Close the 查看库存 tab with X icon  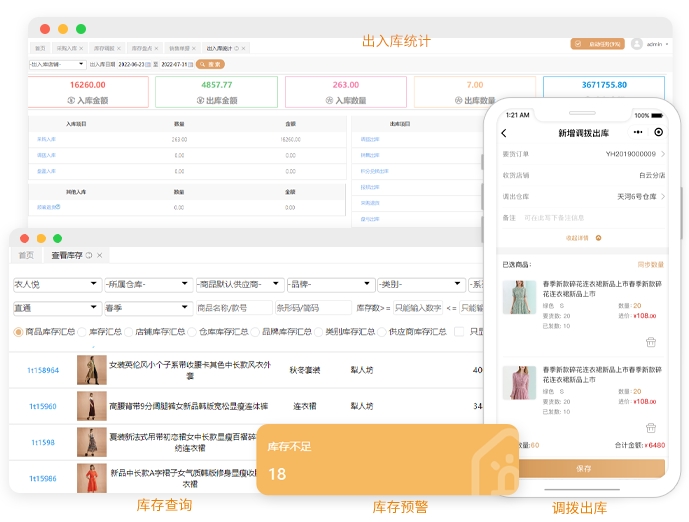pyautogui.click(x=99, y=256)
